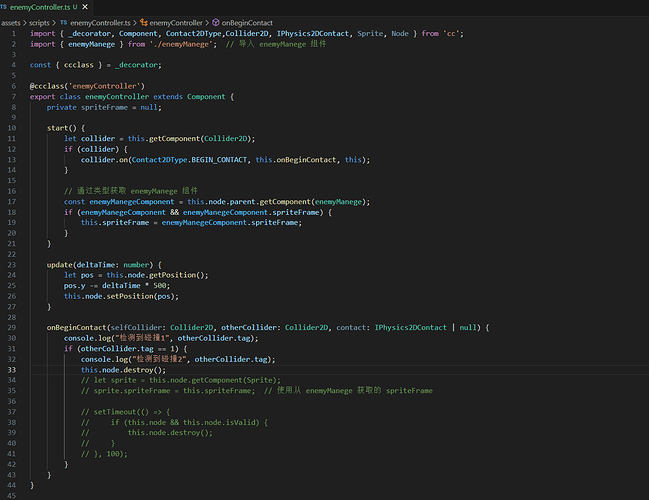Screen dimensions: 649x500
Task: Click the onBeginContact method breadcrumb
Action: (x=247, y=23)
